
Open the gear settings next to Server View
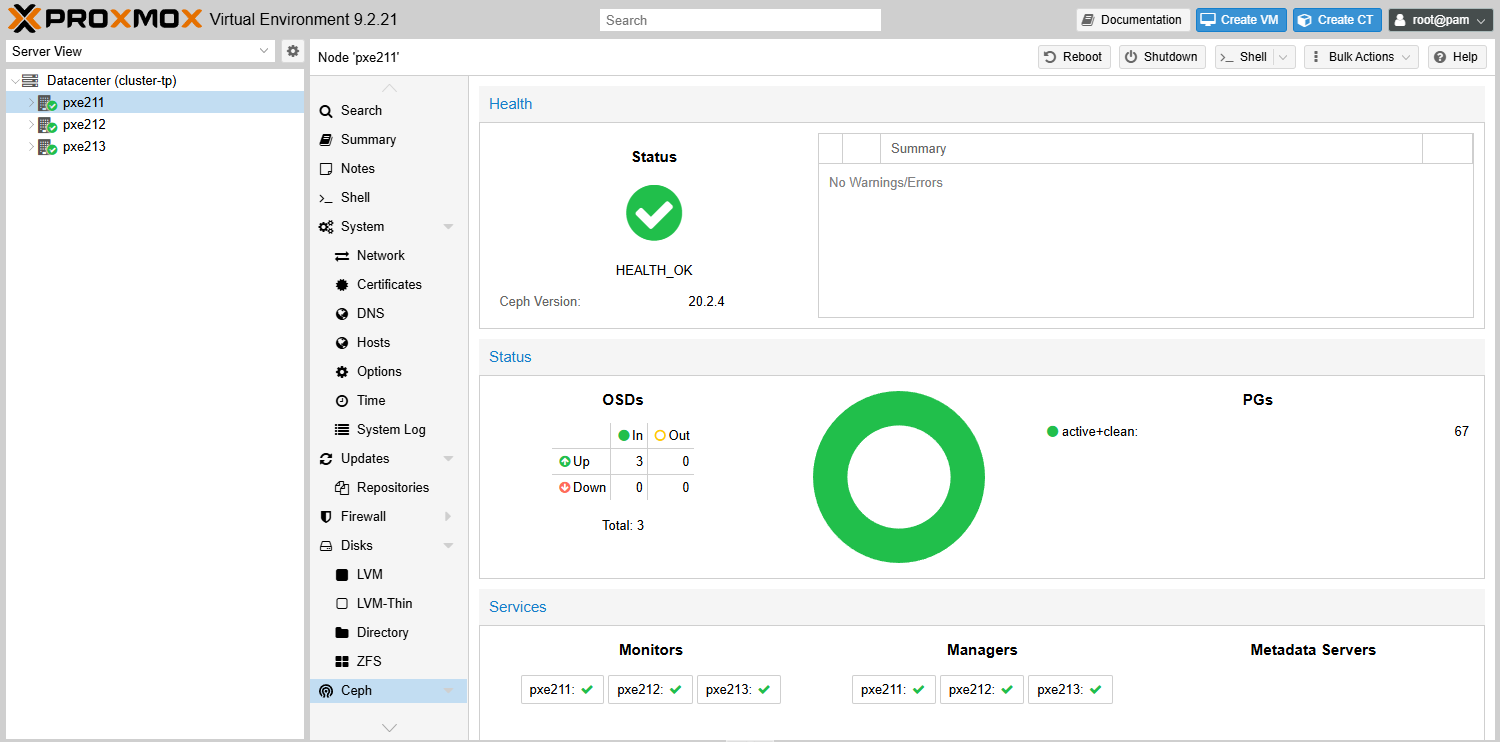(x=293, y=51)
